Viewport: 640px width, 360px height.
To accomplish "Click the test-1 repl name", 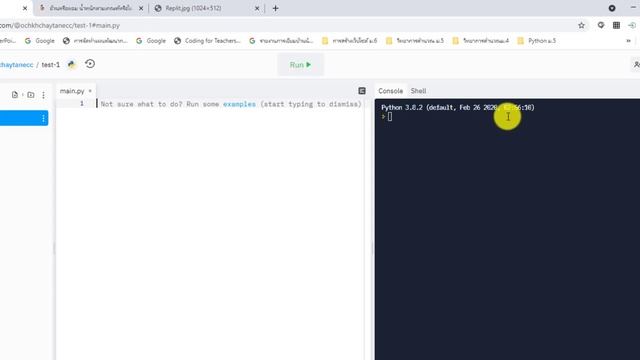I will pos(51,64).
